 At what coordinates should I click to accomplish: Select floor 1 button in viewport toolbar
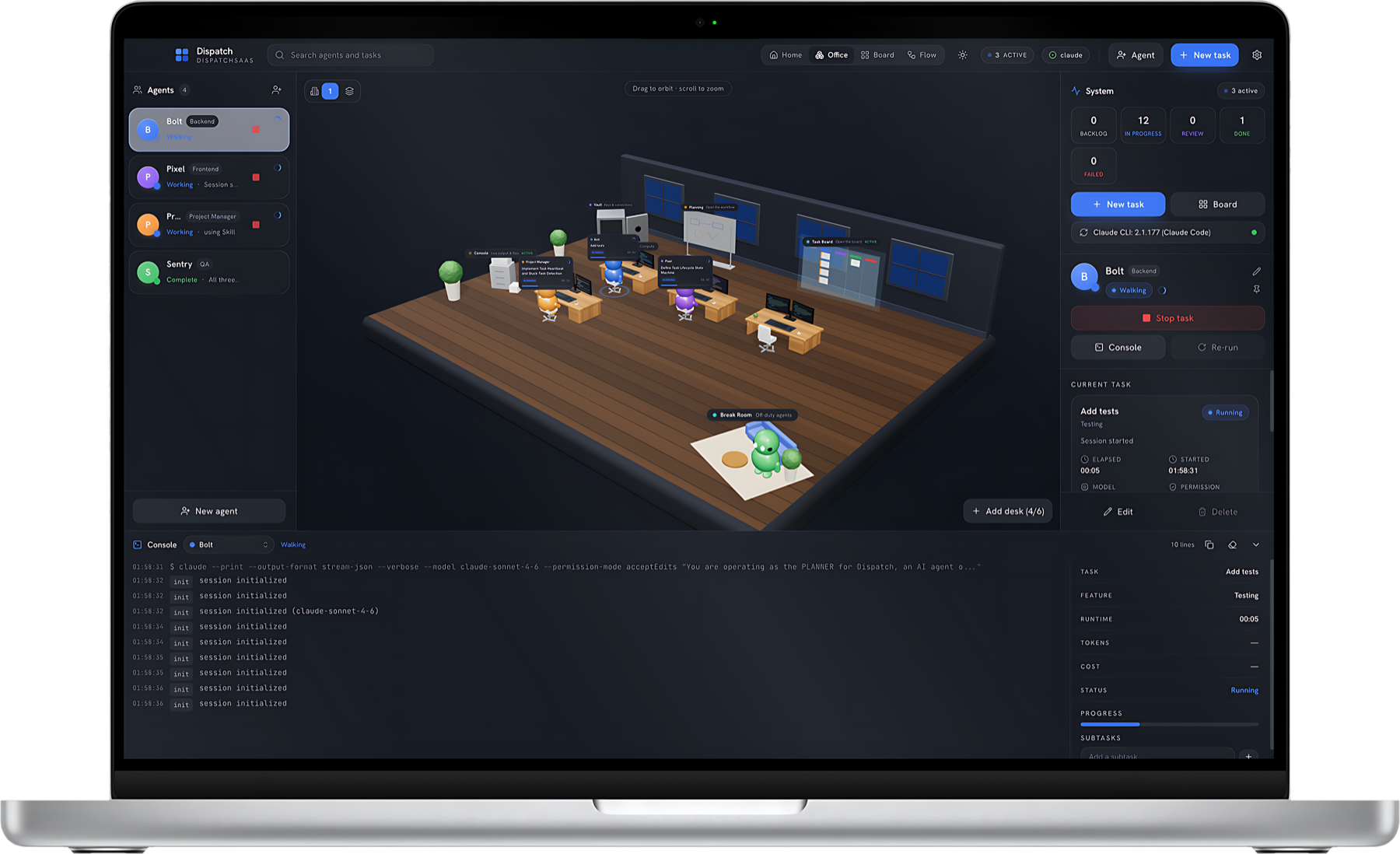(330, 91)
